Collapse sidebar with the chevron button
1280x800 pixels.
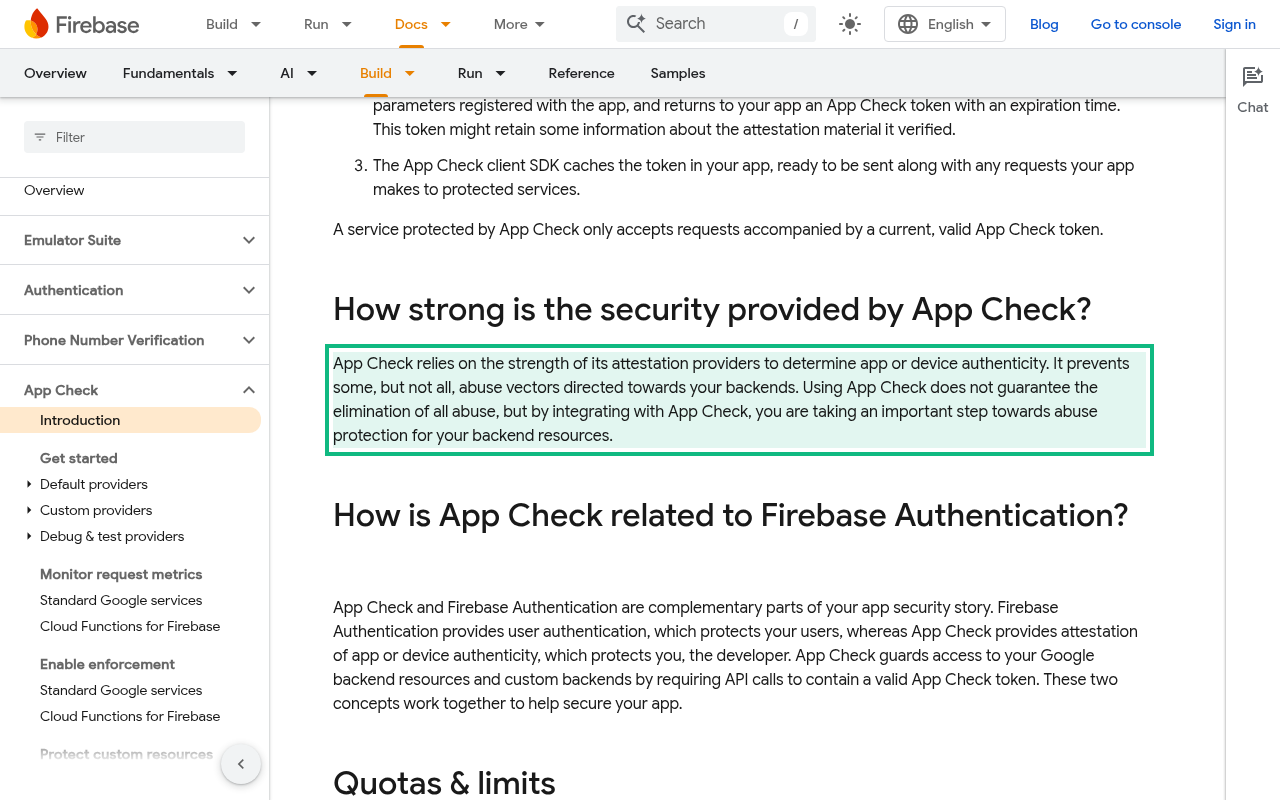[241, 764]
